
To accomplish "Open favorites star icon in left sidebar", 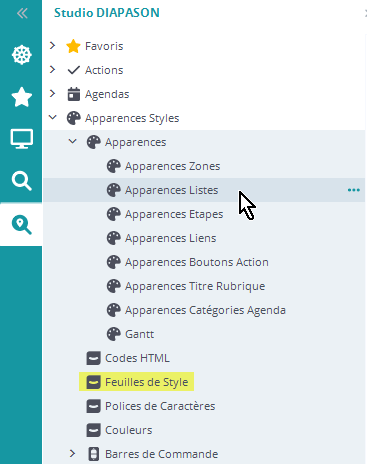I will 21,97.
